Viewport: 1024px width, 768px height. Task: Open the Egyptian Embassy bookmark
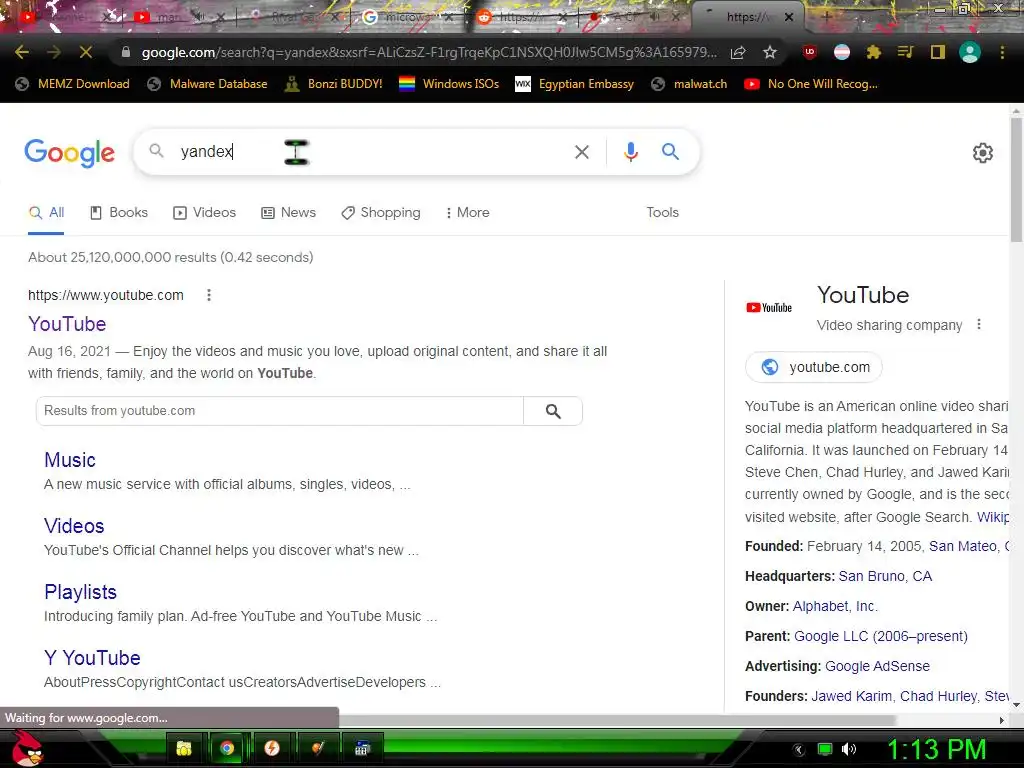coord(575,84)
